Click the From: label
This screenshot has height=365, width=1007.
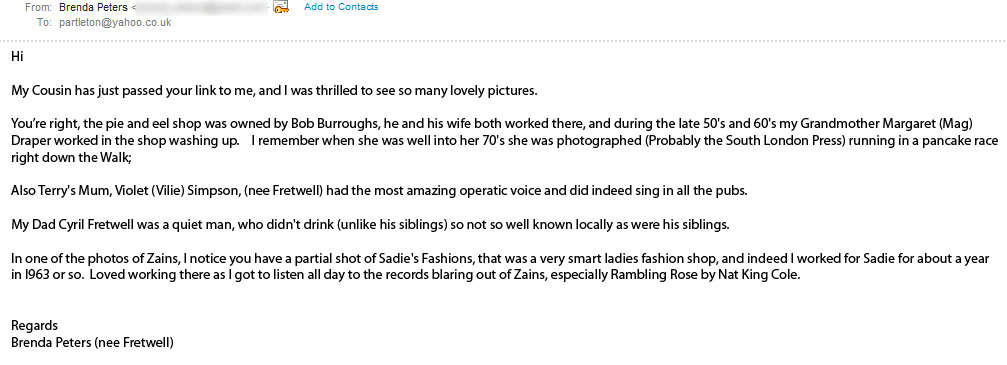pyautogui.click(x=38, y=8)
